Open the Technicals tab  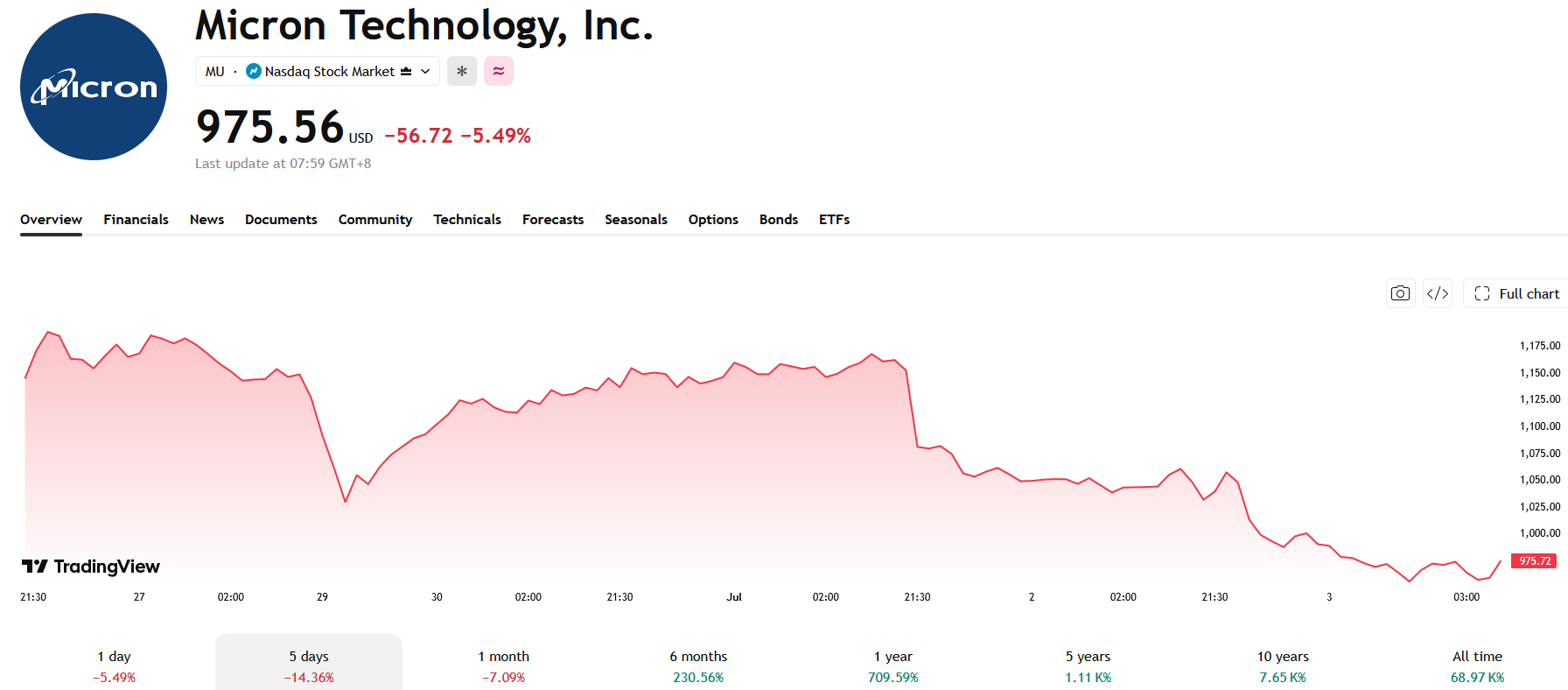(467, 219)
